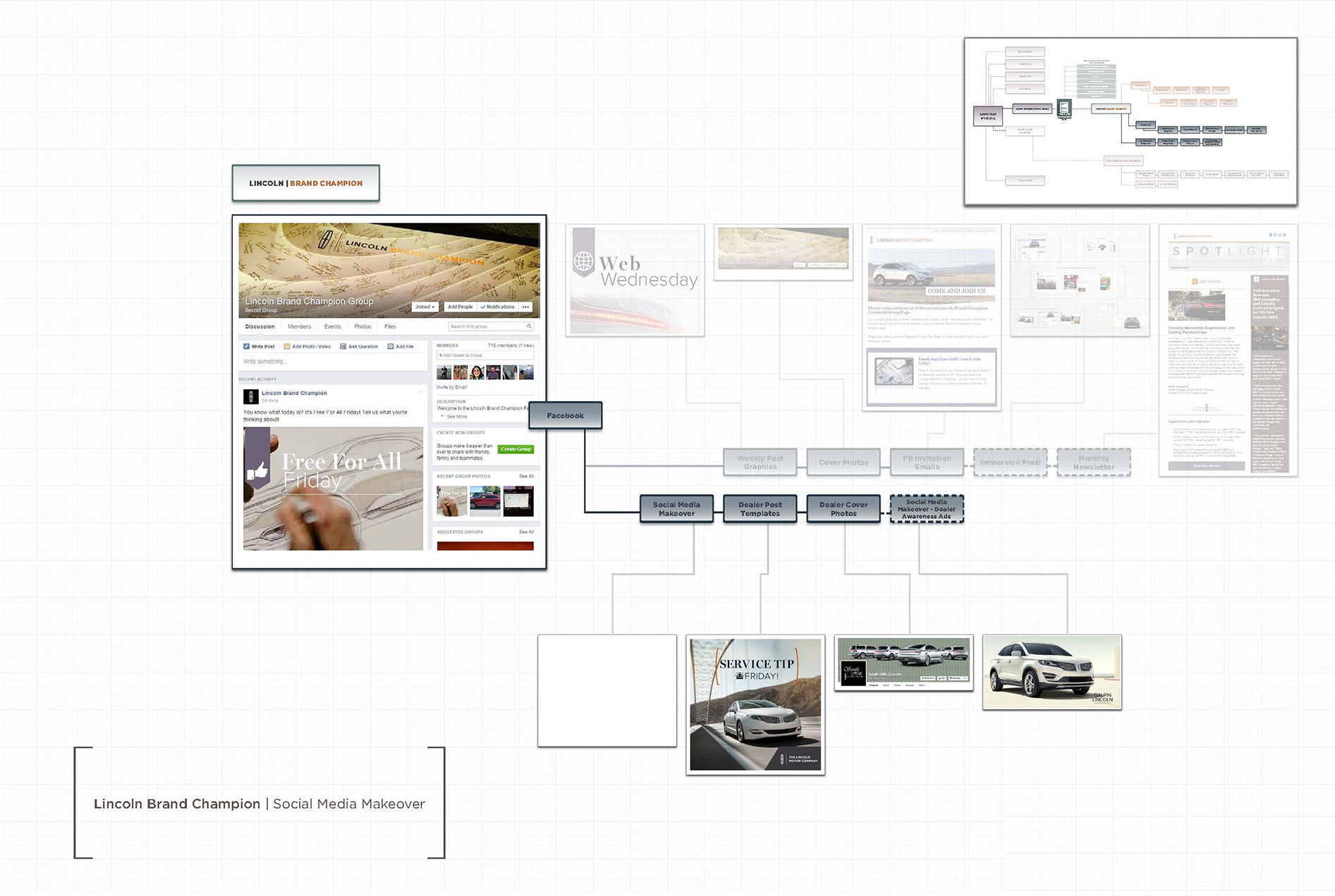Click the Write something field
1335x896 pixels.
[333, 362]
